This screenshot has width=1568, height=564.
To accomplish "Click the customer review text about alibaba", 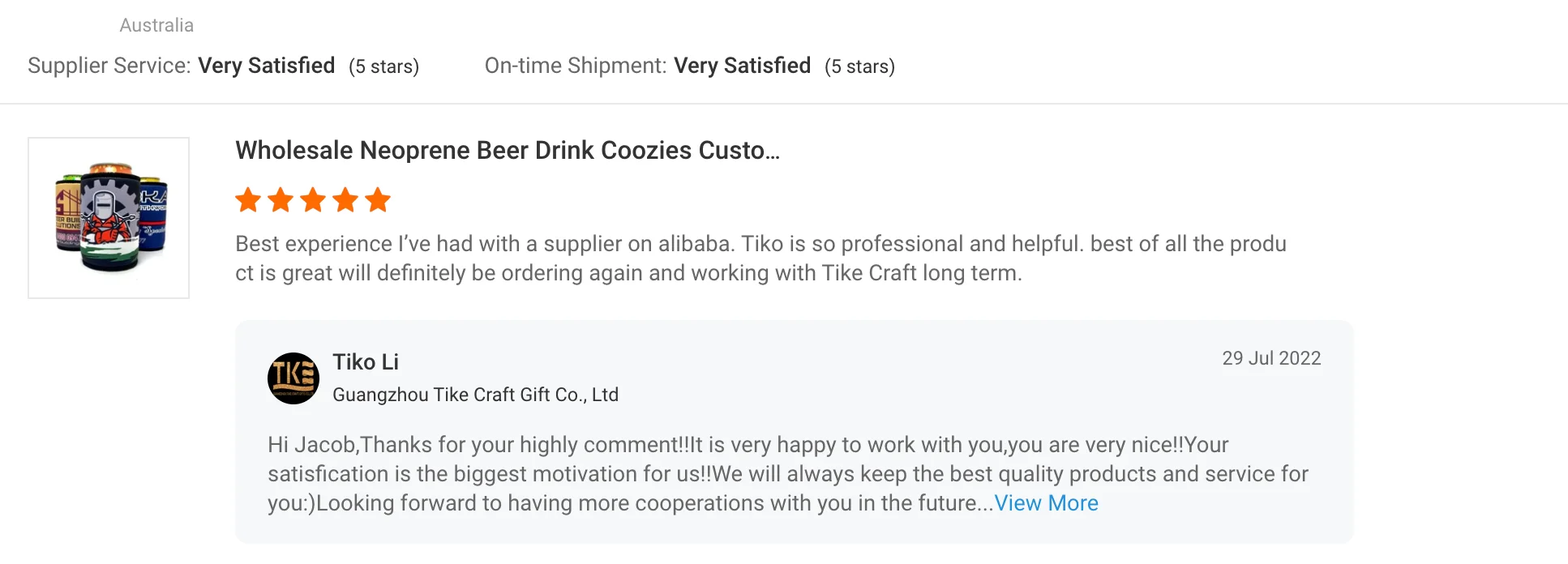I will tap(760, 258).
